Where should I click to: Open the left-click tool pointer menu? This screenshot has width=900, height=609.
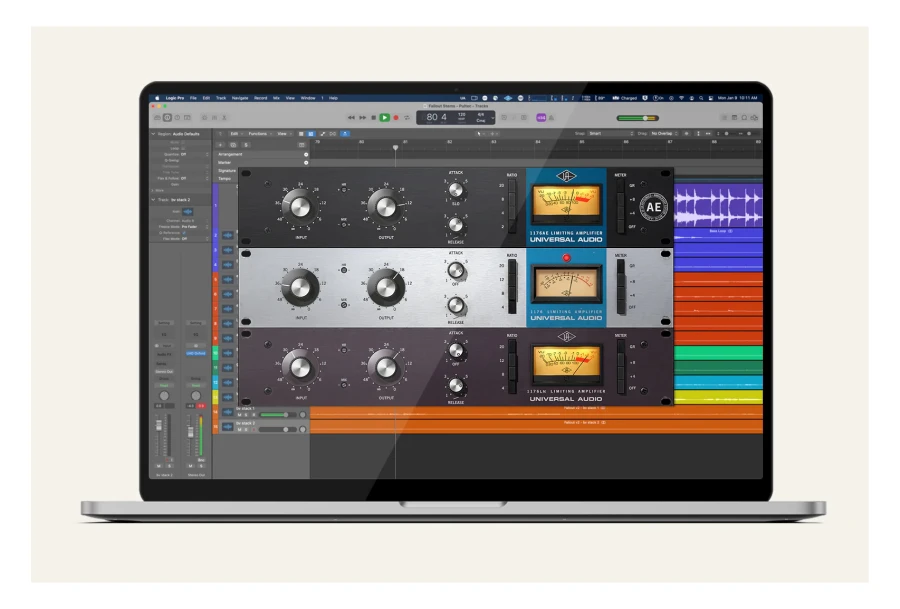pos(480,134)
